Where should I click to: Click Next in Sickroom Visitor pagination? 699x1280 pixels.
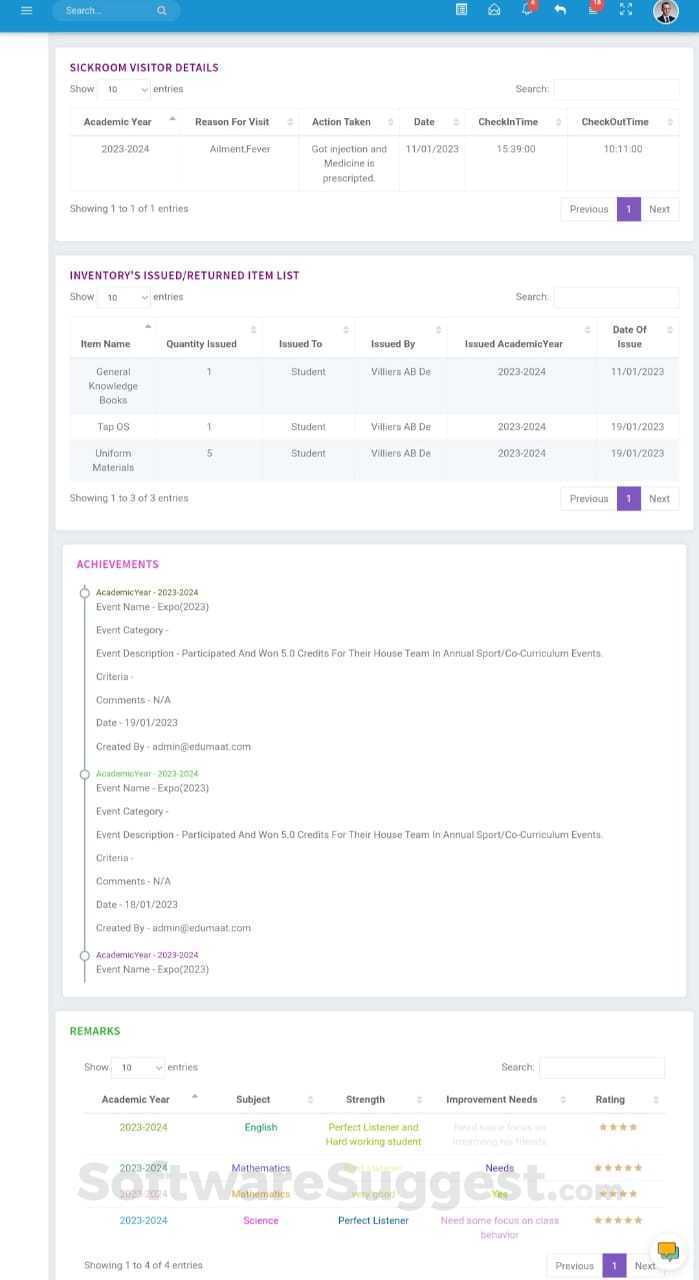(x=659, y=209)
